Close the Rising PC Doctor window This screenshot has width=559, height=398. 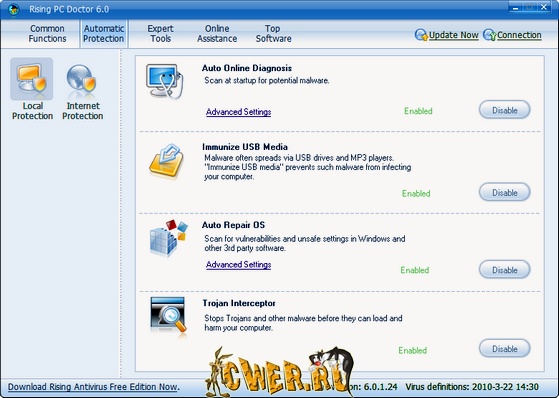[x=544, y=7]
